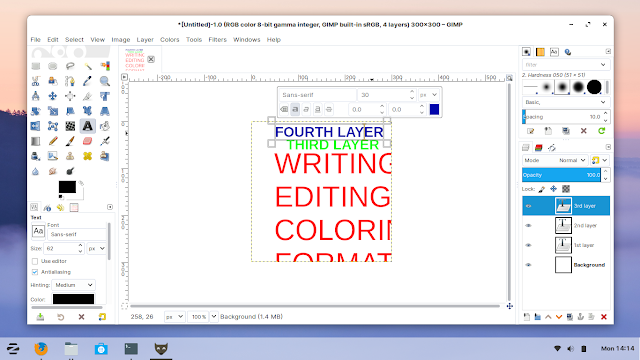Select the Text tool in toolbox
The height and width of the screenshot is (360, 640).
click(87, 126)
